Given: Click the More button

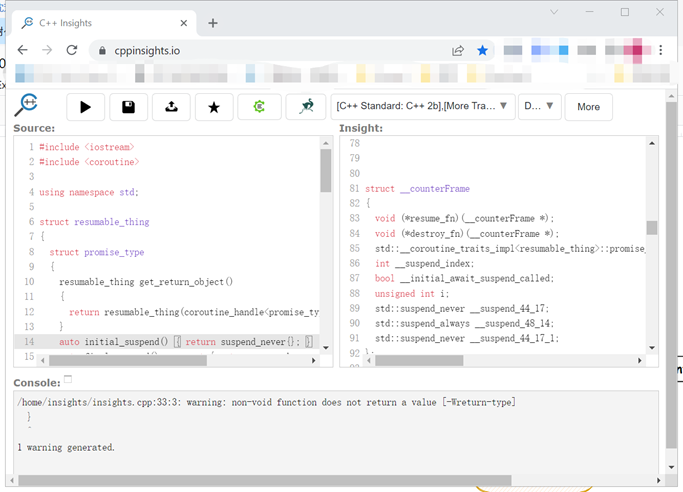Looking at the screenshot, I should click(588, 107).
